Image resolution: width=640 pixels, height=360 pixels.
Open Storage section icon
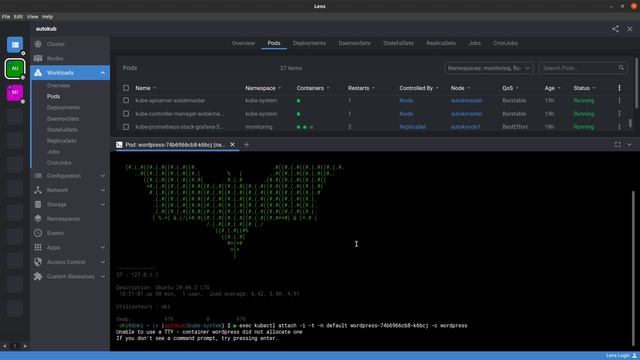38,204
